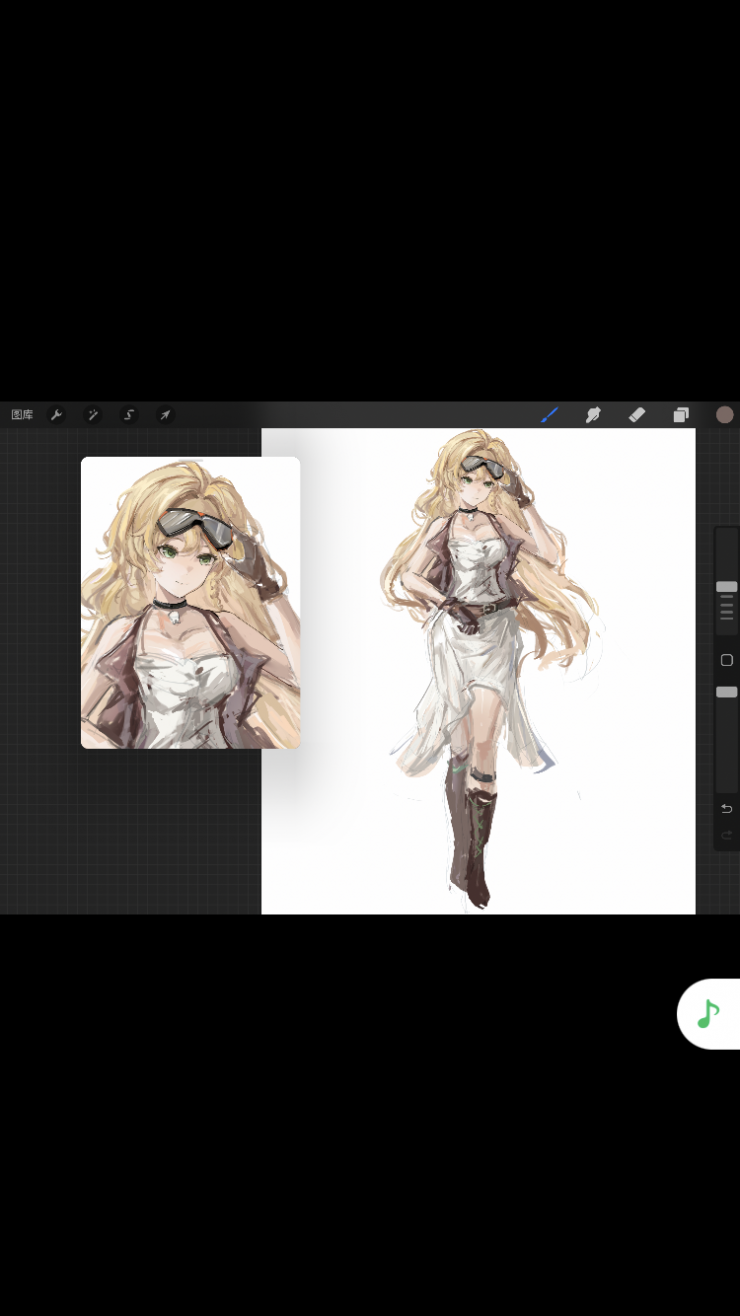740x1316 pixels.
Task: Click the brush size slider handle
Action: click(727, 587)
